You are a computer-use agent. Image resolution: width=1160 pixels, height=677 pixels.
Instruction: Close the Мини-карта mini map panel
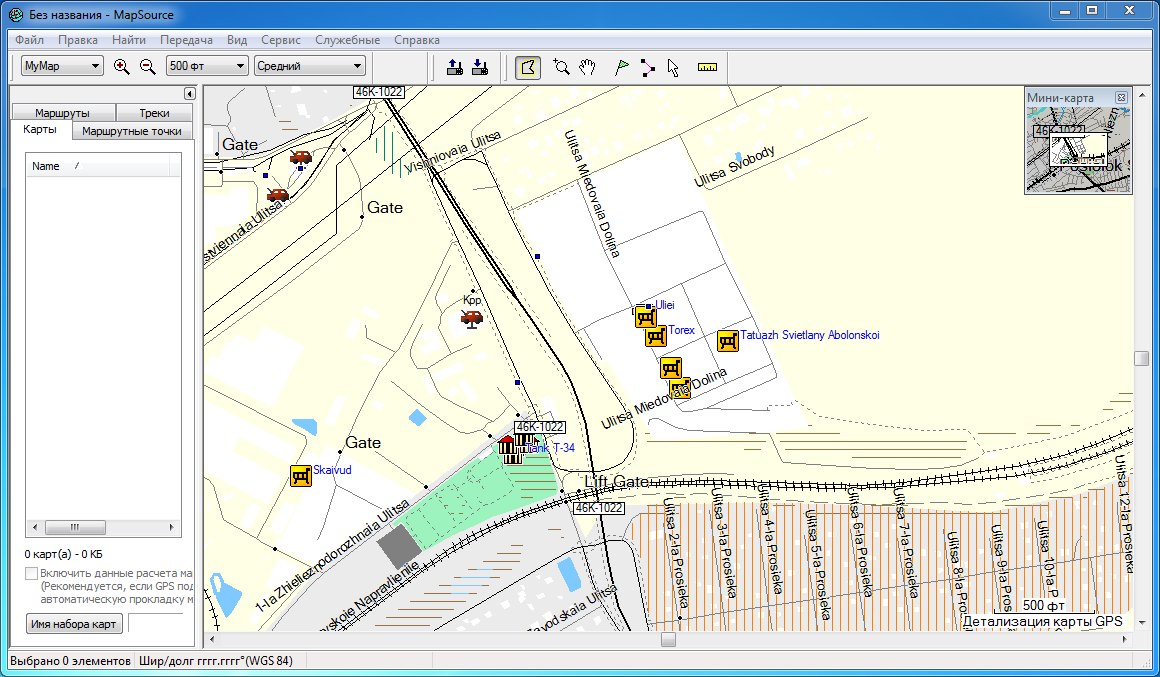1121,98
